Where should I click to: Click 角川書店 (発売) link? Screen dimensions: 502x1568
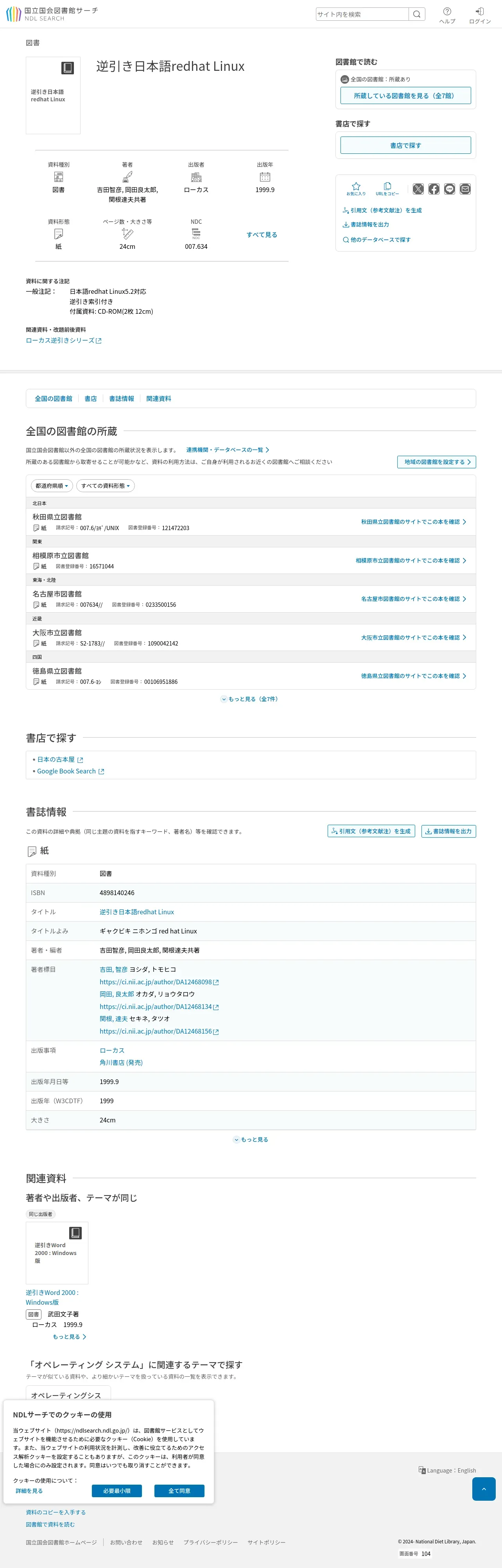[121, 1062]
